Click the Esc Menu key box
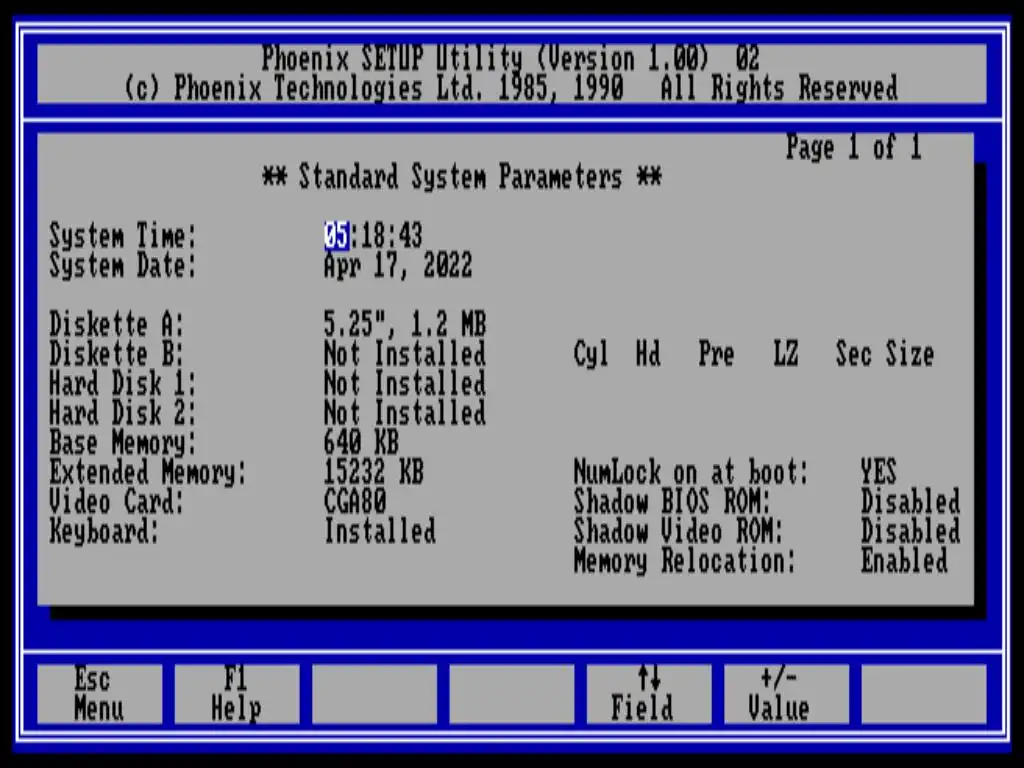This screenshot has width=1024, height=768. [x=99, y=694]
